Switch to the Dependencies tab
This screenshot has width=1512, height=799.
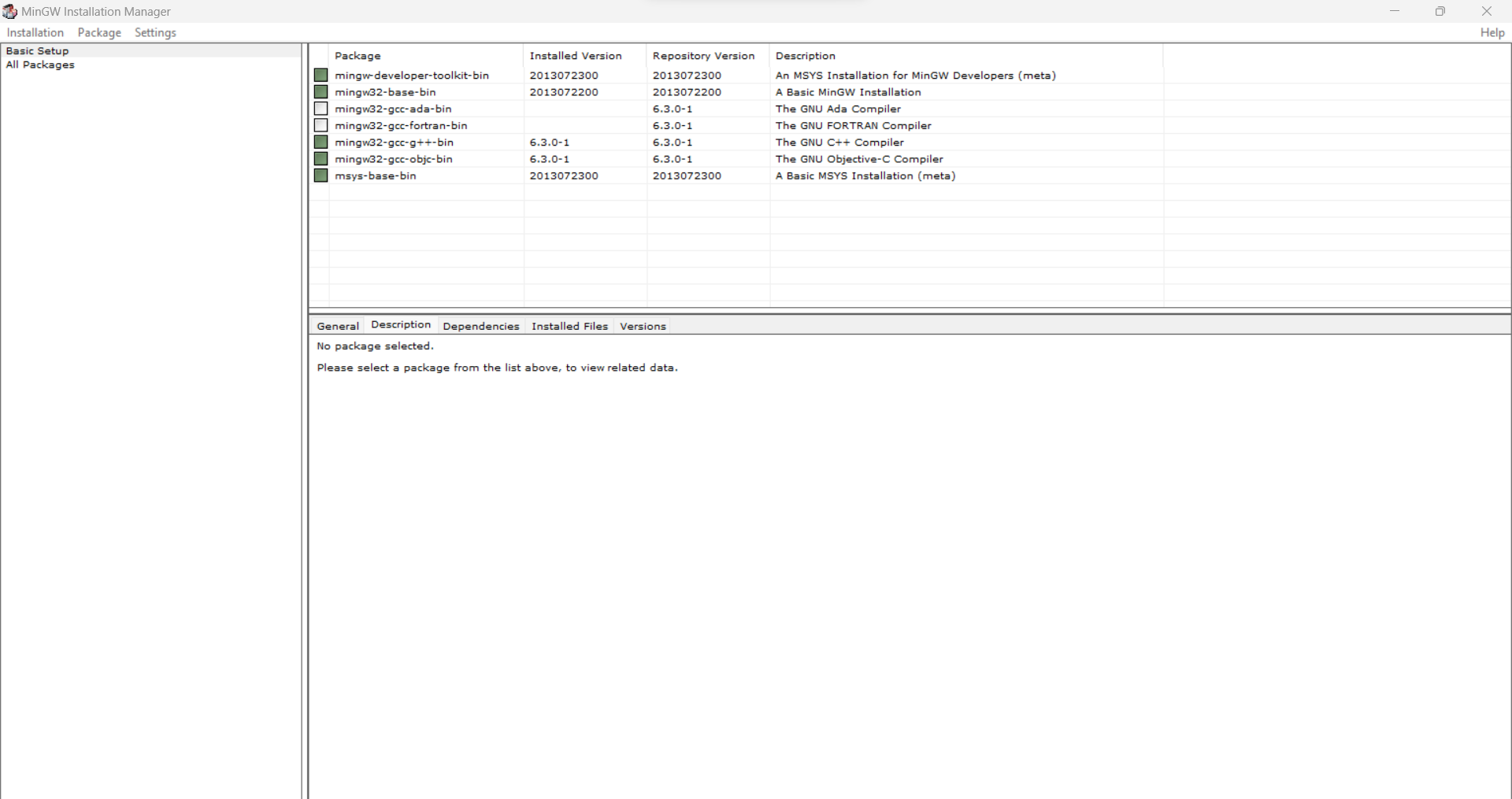click(x=480, y=326)
